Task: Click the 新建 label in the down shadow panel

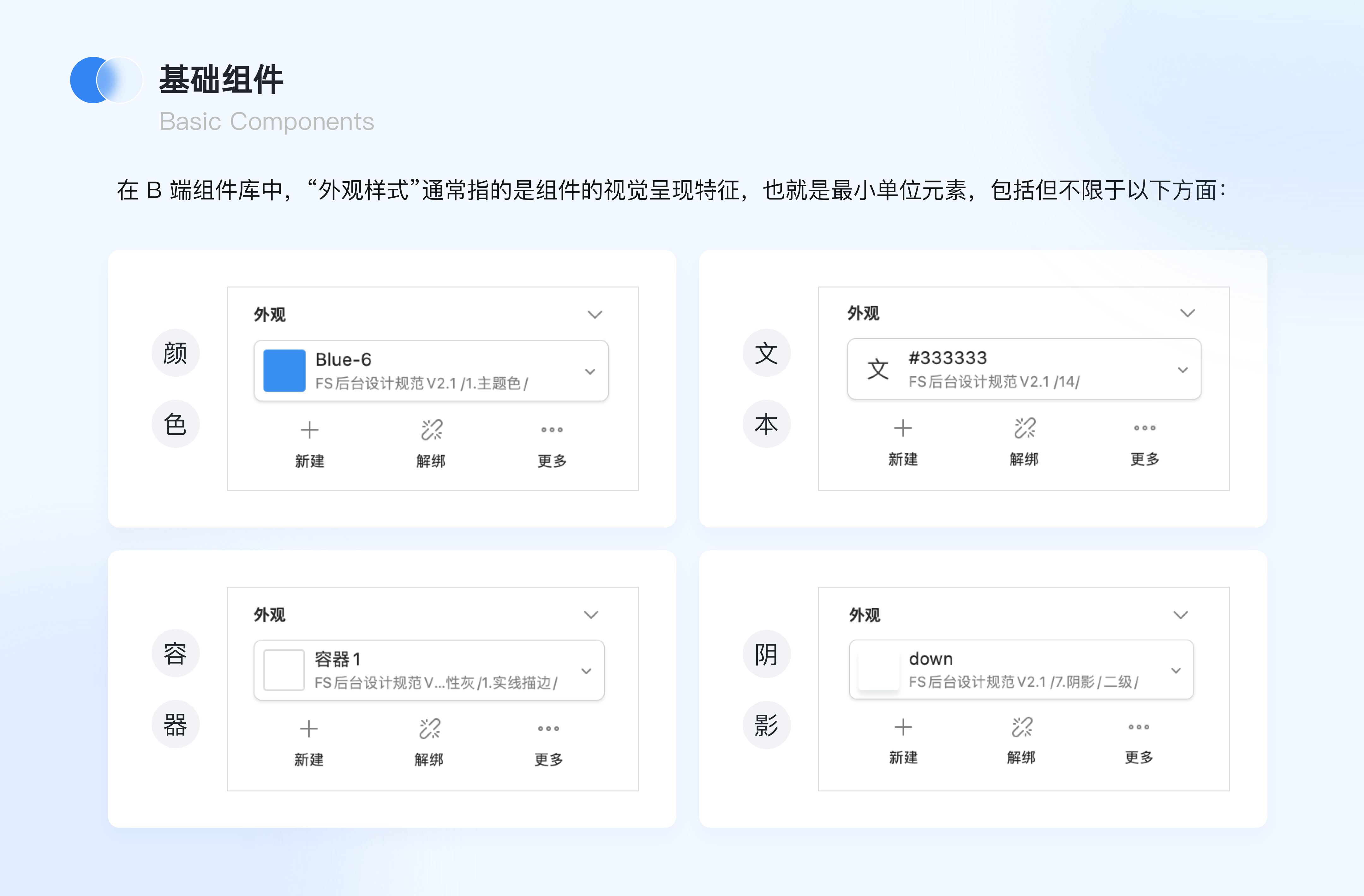Action: (903, 758)
